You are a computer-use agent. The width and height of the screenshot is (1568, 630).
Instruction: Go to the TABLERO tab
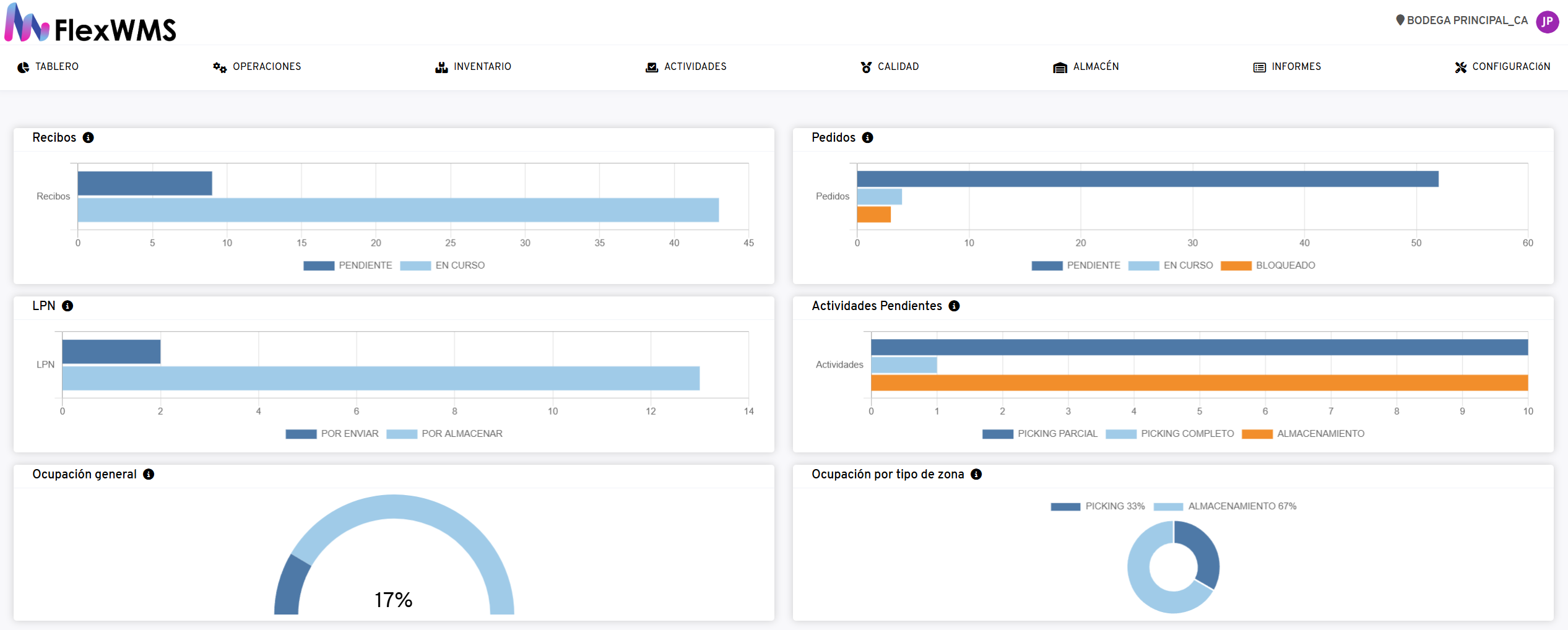click(x=48, y=67)
